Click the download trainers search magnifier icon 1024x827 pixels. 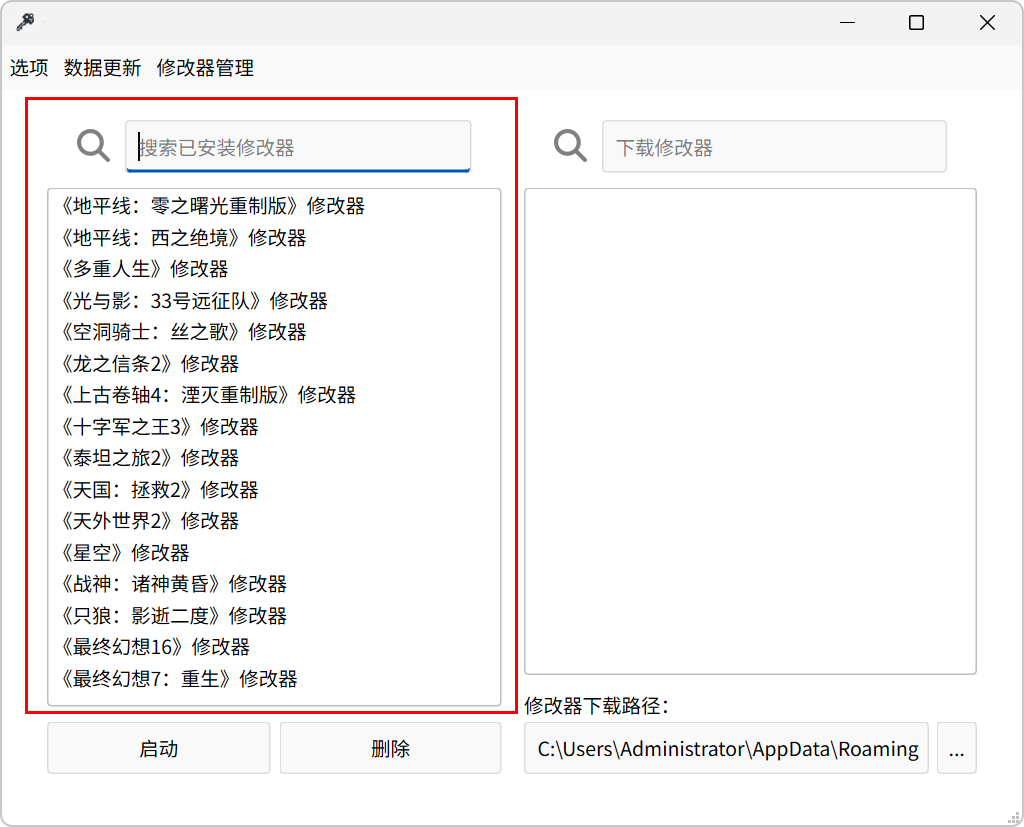click(x=570, y=146)
